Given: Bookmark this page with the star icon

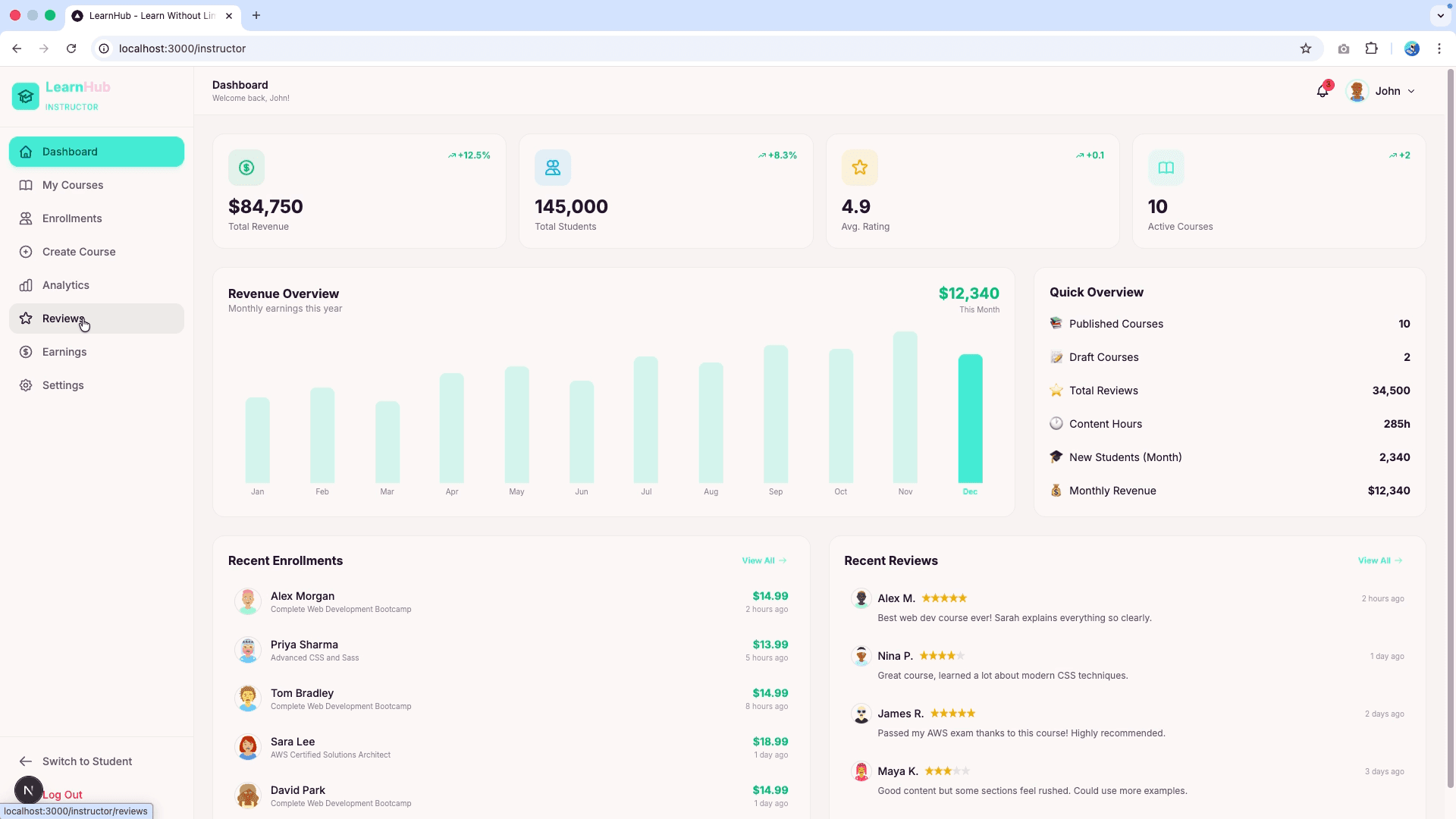Looking at the screenshot, I should (1306, 49).
